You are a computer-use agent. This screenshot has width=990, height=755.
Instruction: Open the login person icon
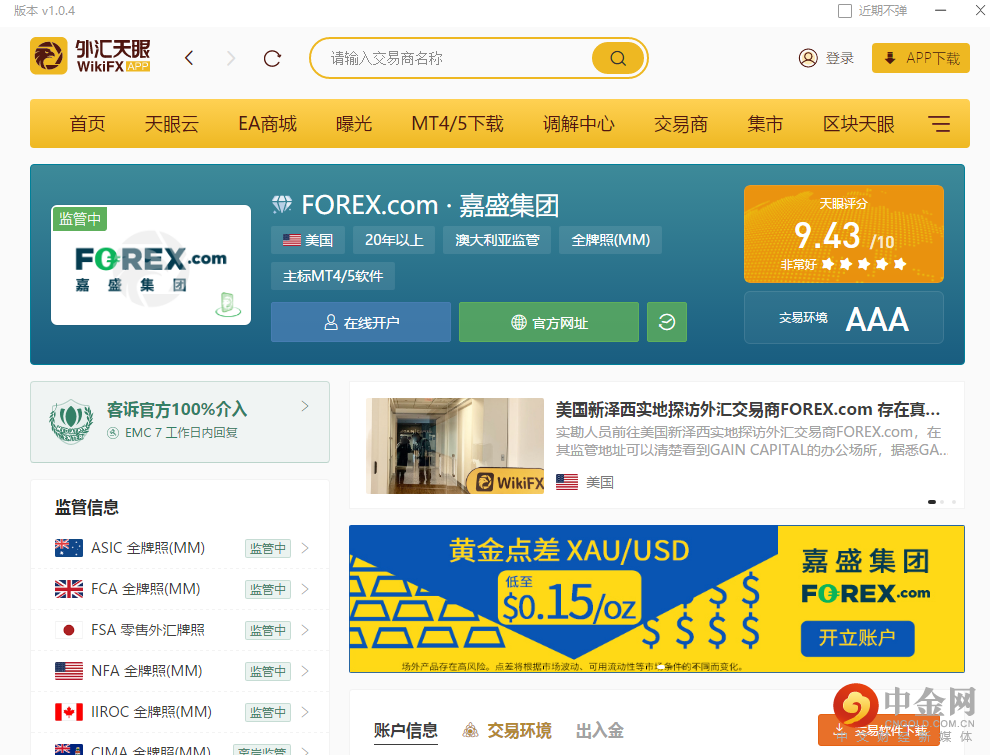808,58
